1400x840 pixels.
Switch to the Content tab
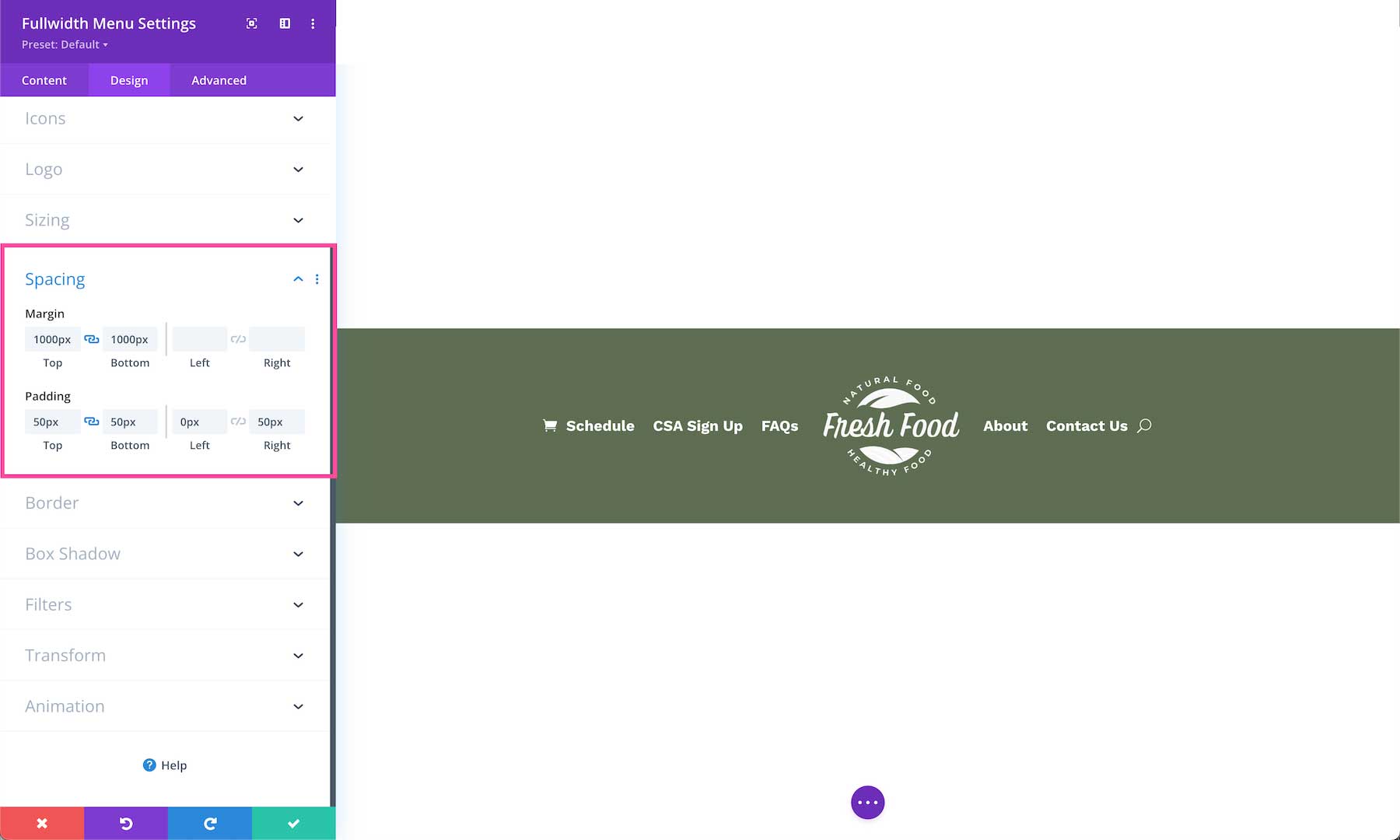pyautogui.click(x=44, y=80)
